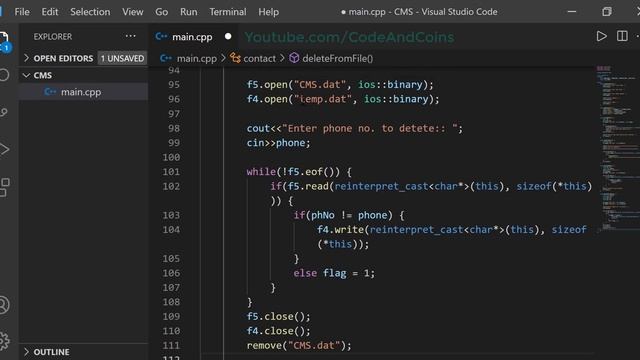Open the Search view in activity bar
Screen dimensions: 640x360
pyautogui.click(x=4, y=75)
